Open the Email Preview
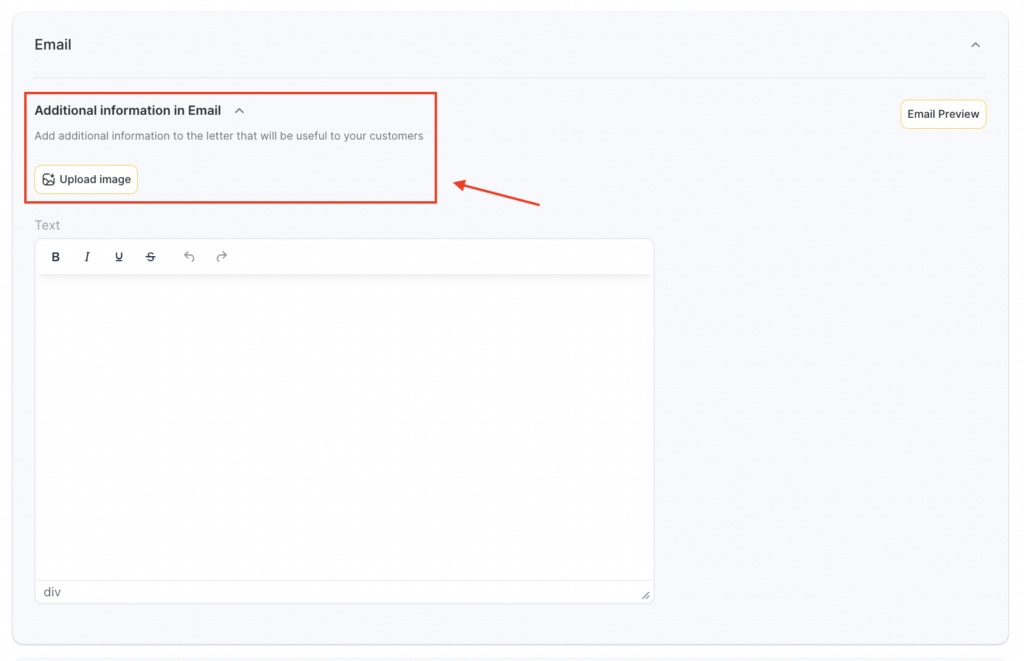Screen dimensions: 1024x661 click(x=943, y=114)
